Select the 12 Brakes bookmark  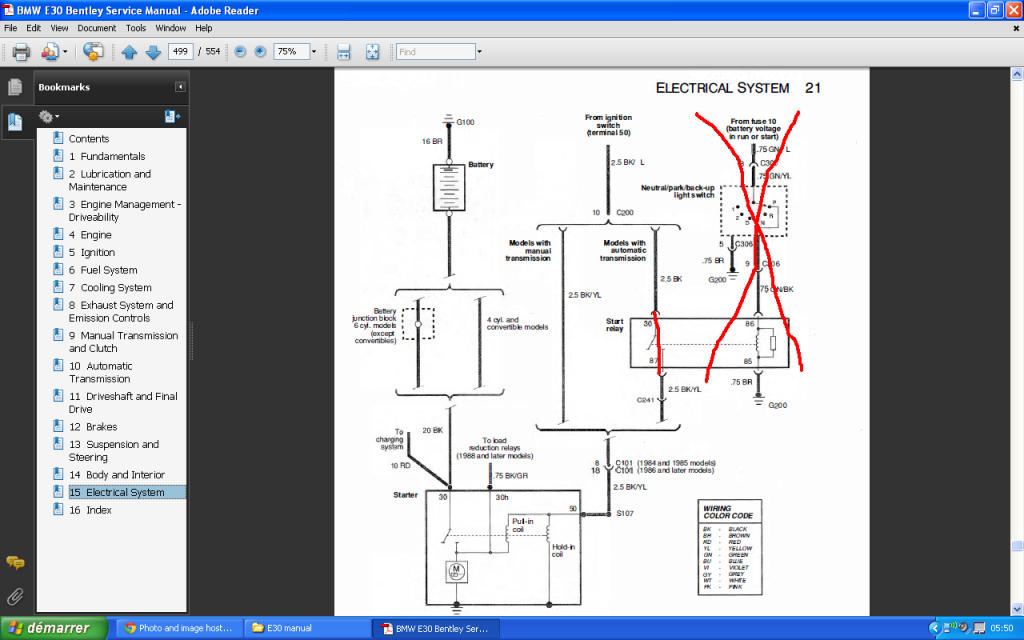[x=93, y=426]
